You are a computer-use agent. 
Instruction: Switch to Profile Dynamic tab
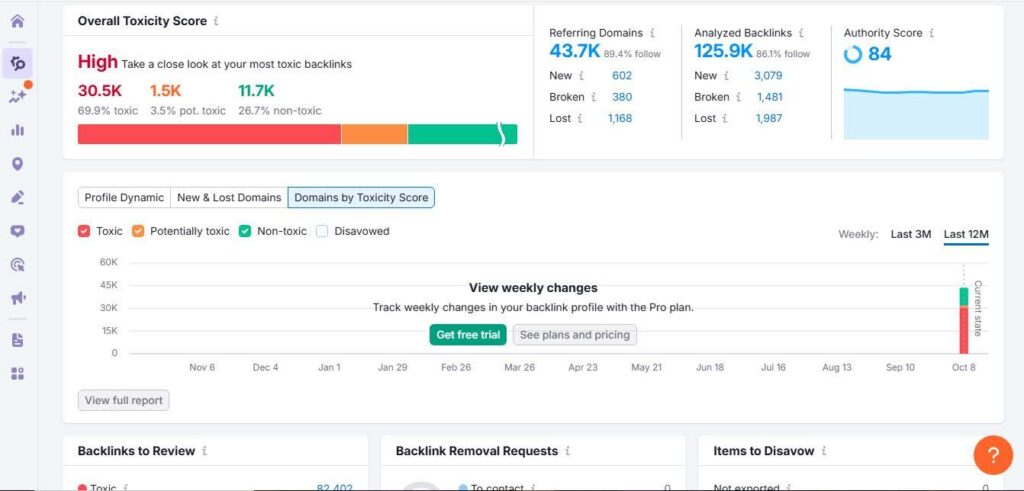pyautogui.click(x=124, y=198)
